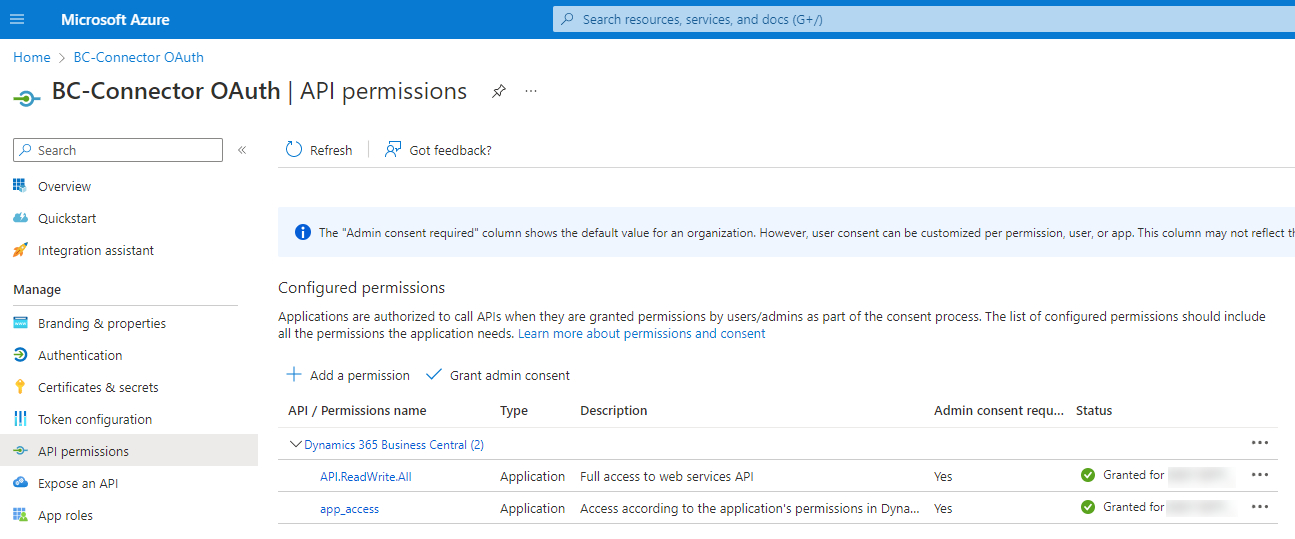Click Add a permission label

click(x=360, y=375)
